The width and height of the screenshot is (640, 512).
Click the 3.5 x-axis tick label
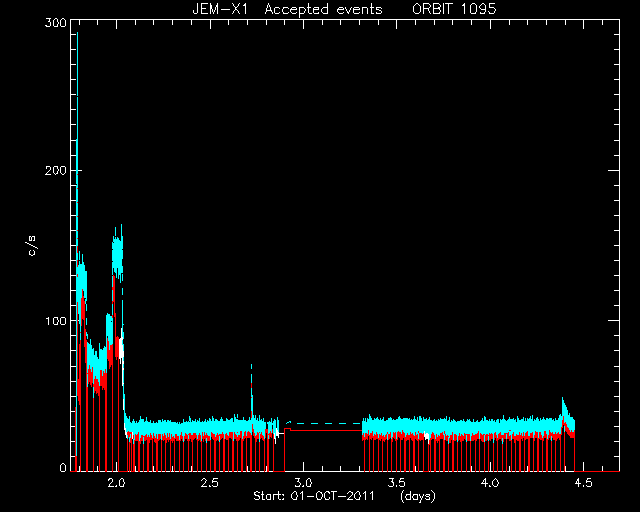pos(396,483)
